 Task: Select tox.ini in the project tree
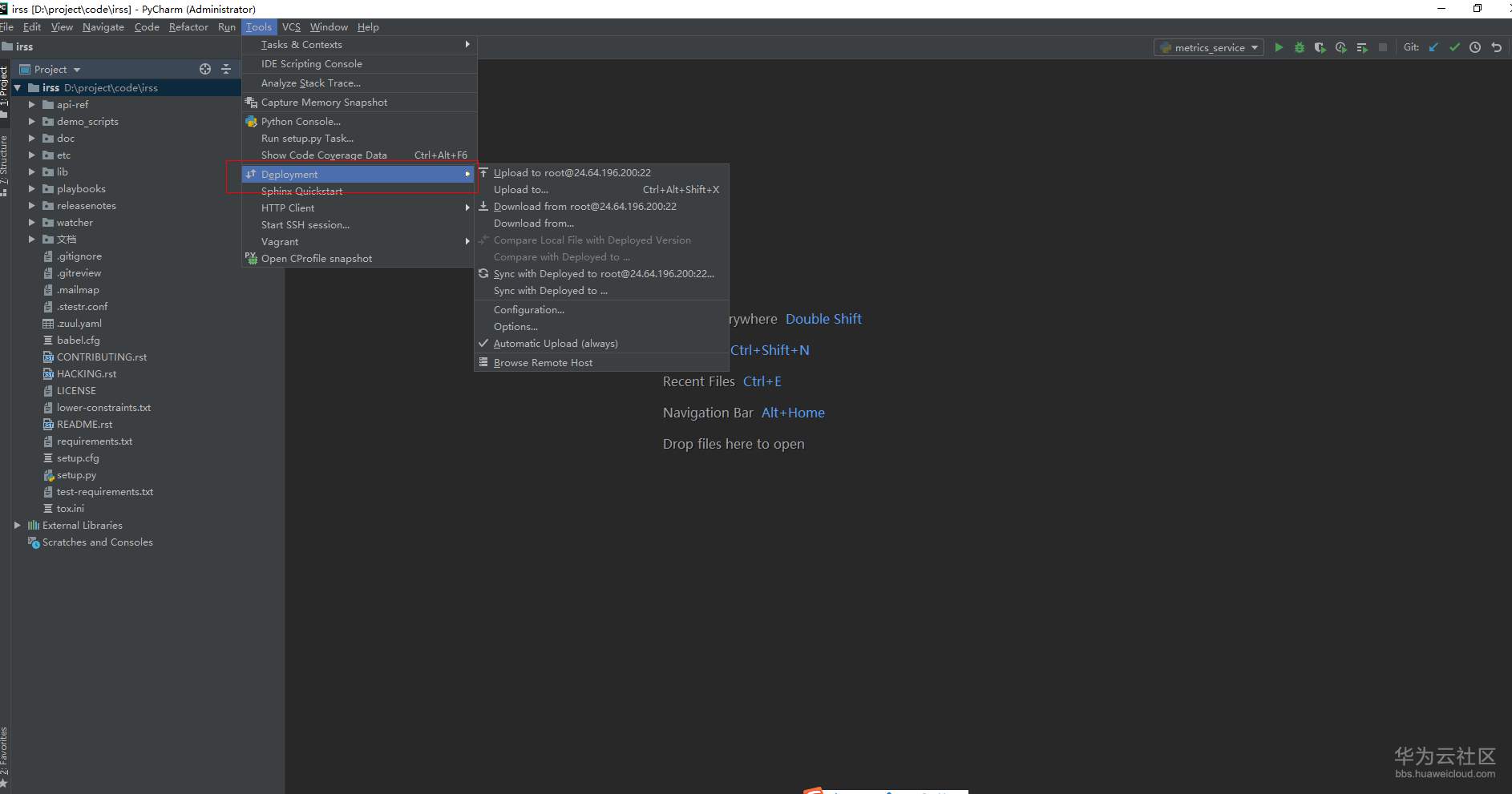click(x=71, y=509)
